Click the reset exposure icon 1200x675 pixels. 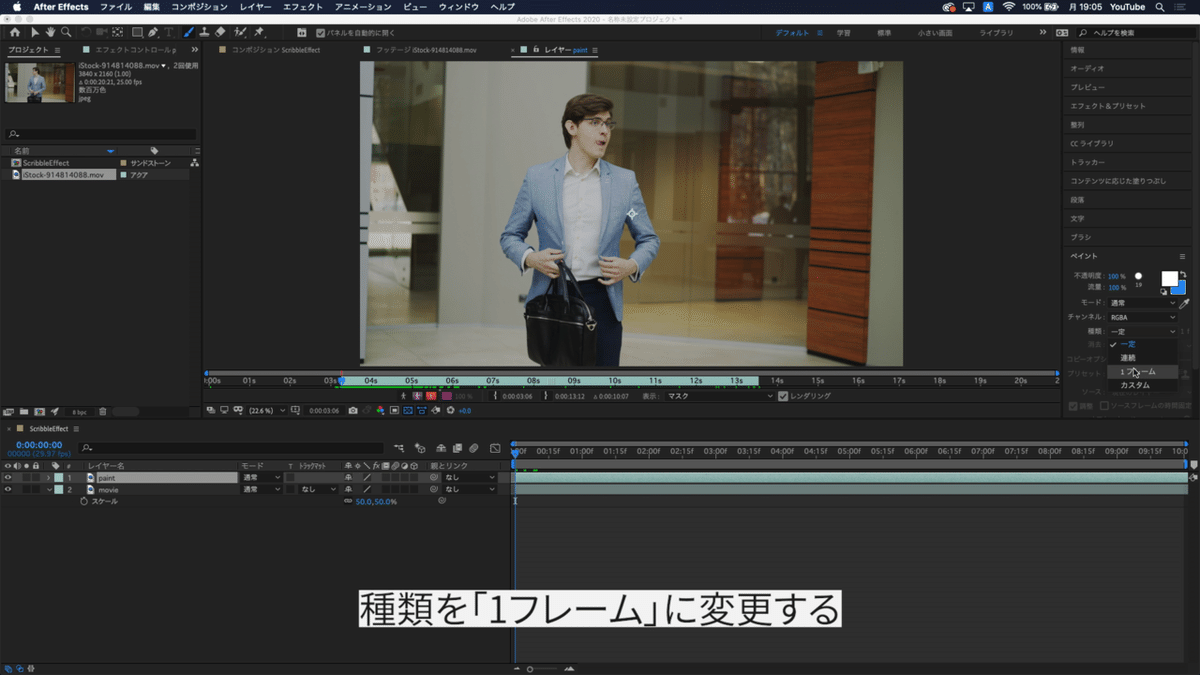(450, 410)
